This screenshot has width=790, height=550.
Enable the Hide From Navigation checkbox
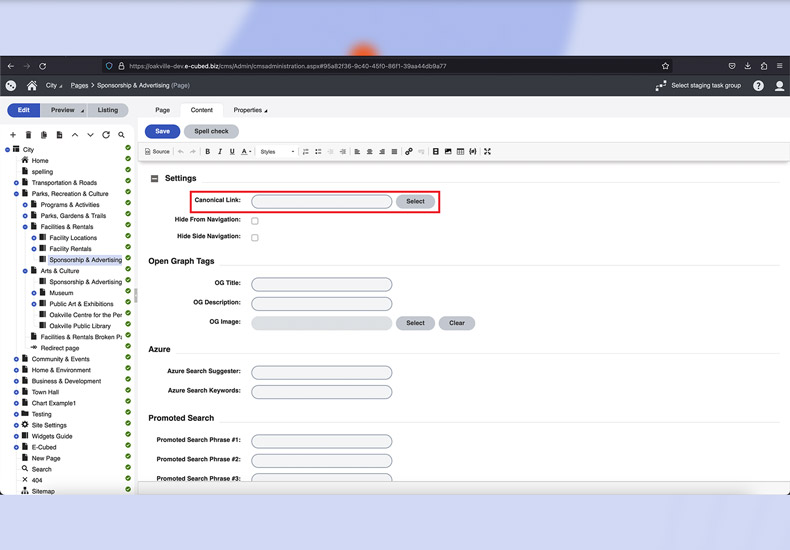pos(255,220)
